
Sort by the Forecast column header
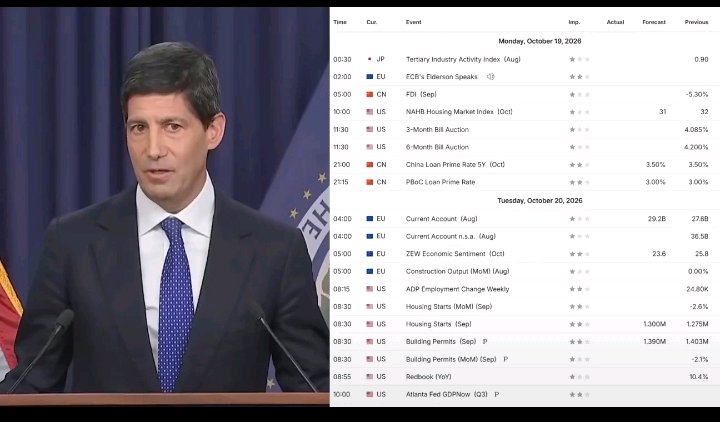click(654, 22)
